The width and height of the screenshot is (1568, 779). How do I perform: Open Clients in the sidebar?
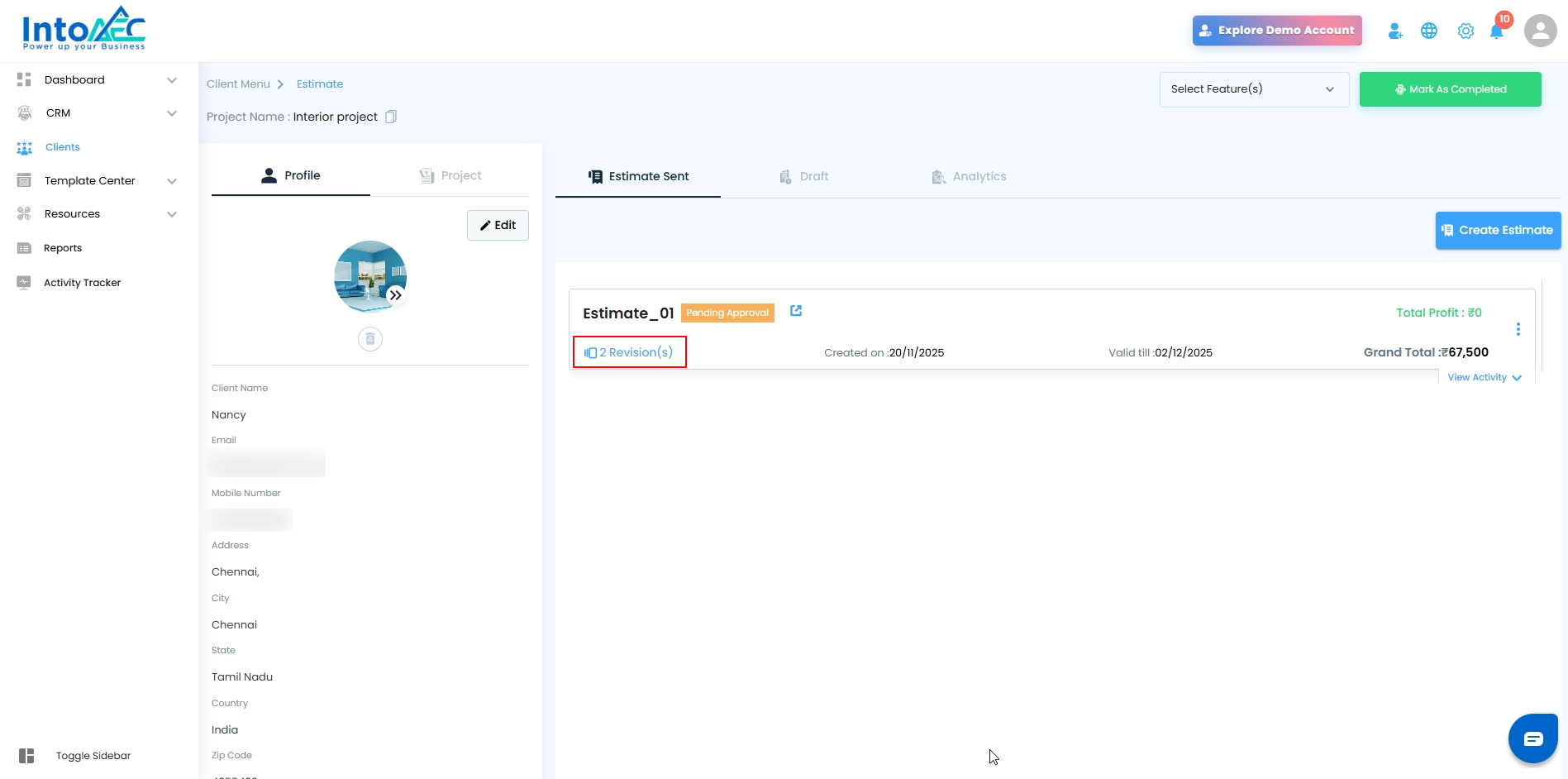[63, 147]
